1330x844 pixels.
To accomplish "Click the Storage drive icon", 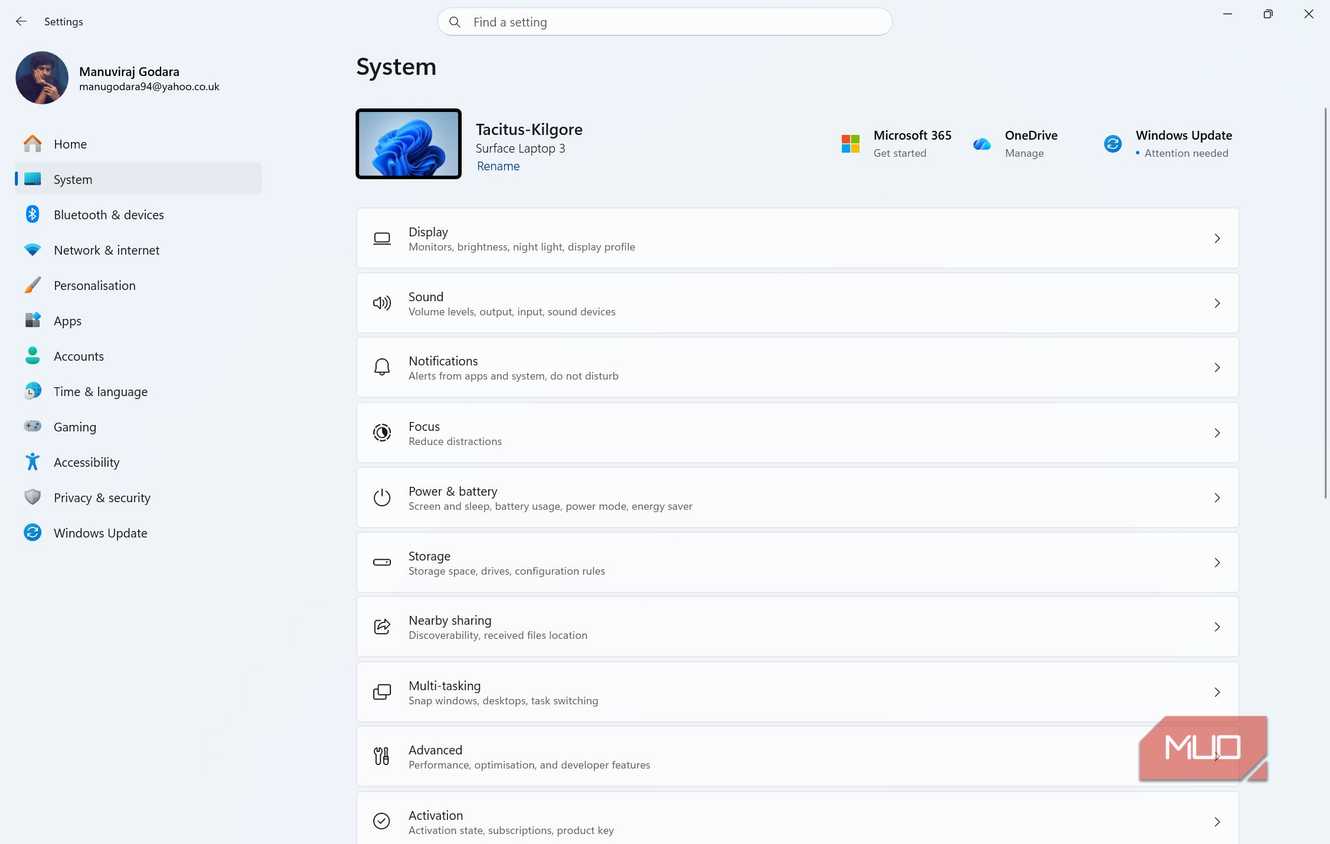I will tap(382, 562).
